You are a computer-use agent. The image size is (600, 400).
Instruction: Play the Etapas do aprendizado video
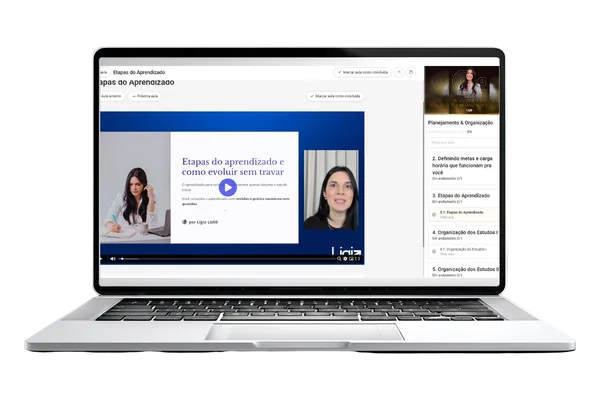228,188
